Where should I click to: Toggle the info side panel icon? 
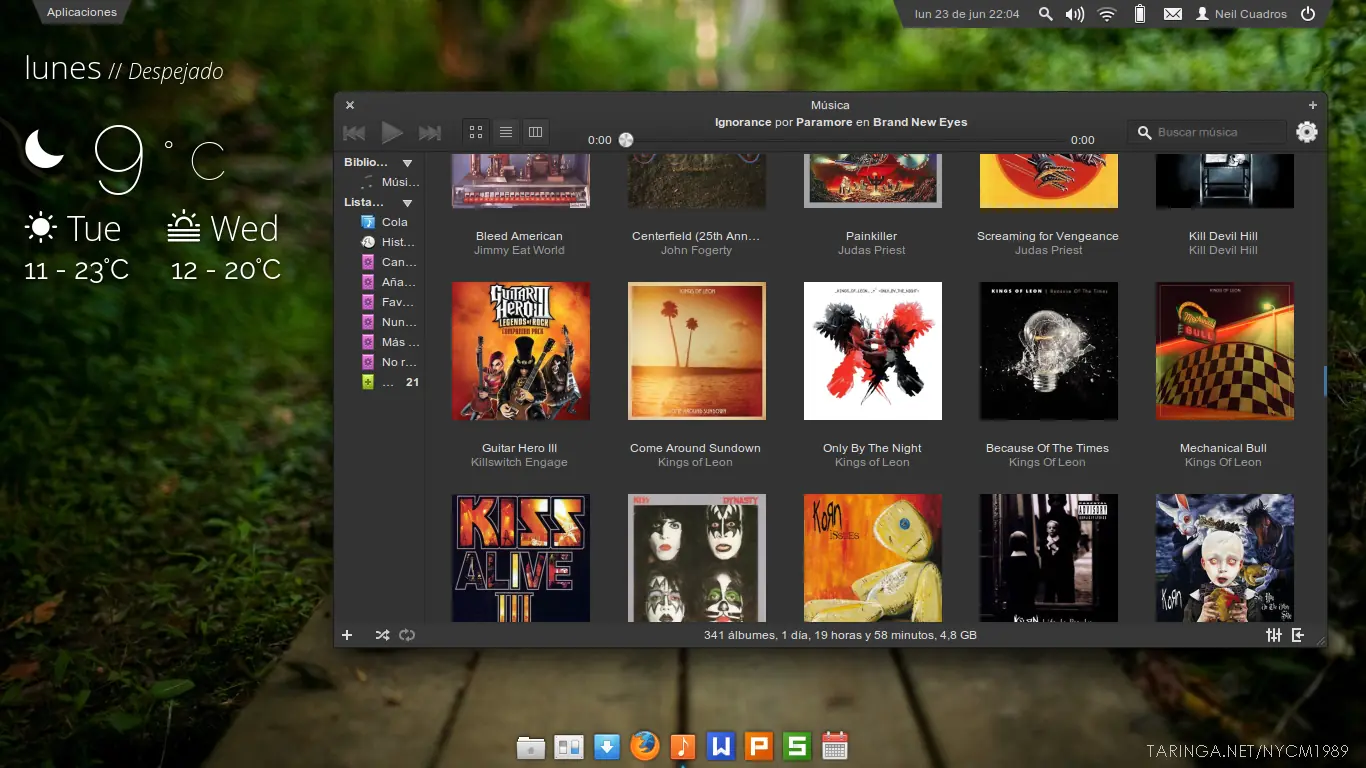[1298, 635]
